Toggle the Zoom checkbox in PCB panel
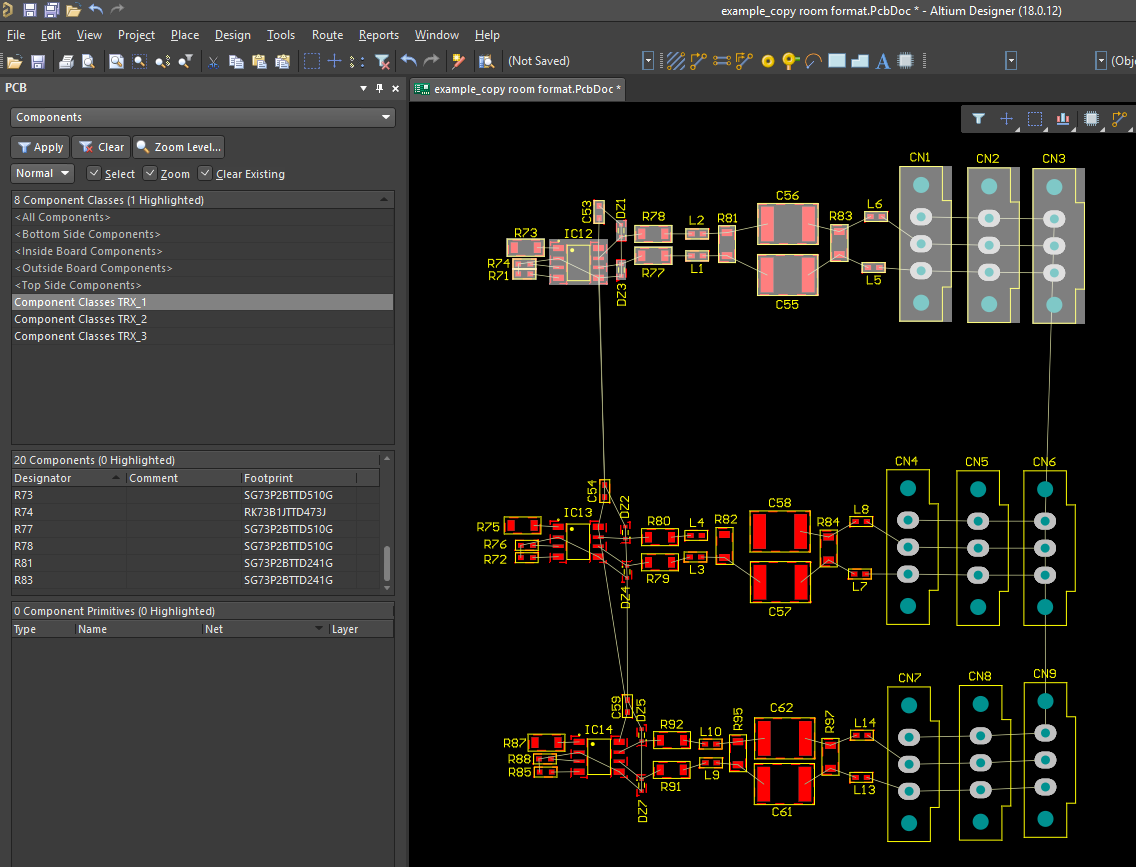The image size is (1136, 867). point(149,174)
